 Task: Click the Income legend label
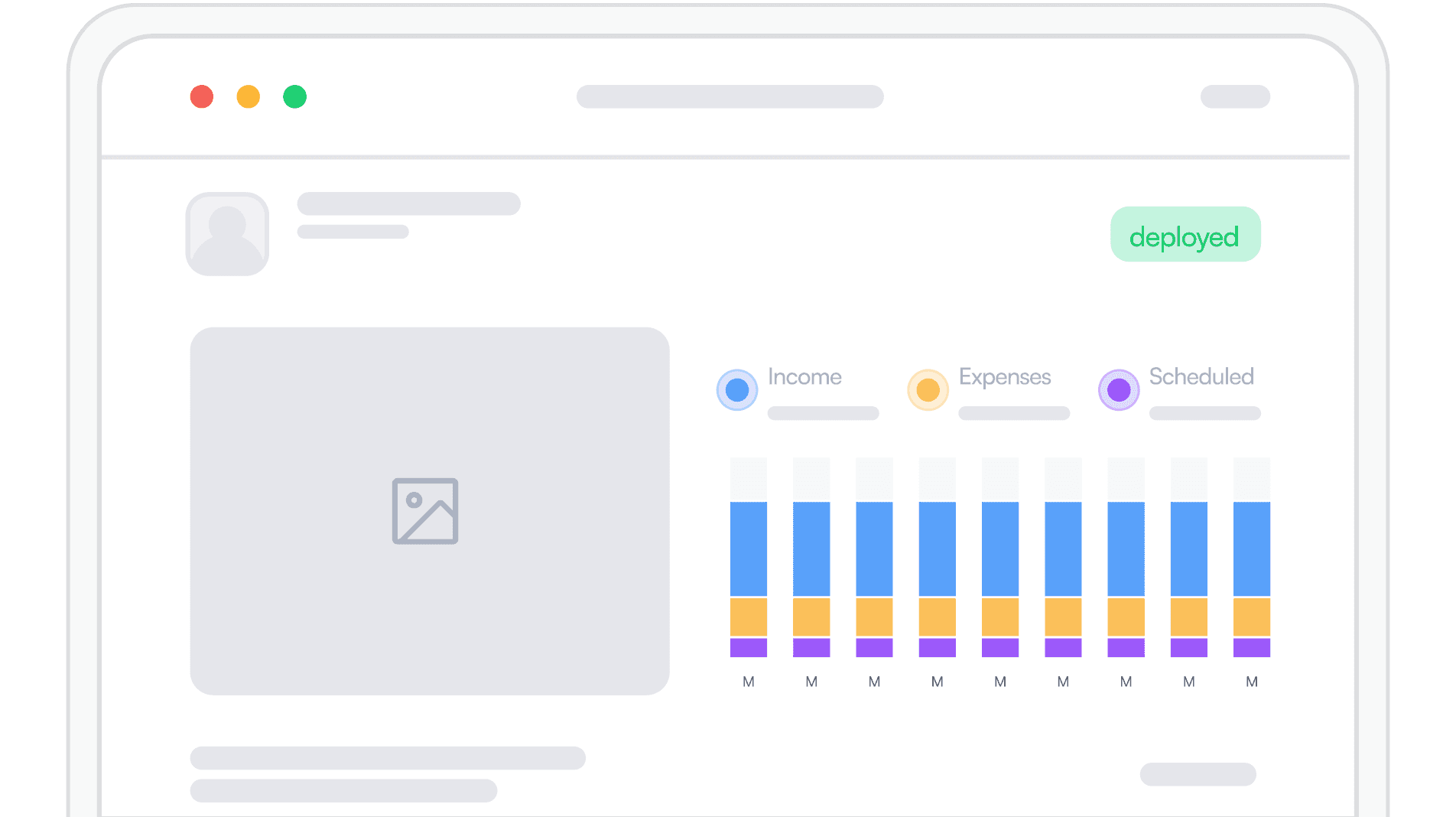point(804,377)
